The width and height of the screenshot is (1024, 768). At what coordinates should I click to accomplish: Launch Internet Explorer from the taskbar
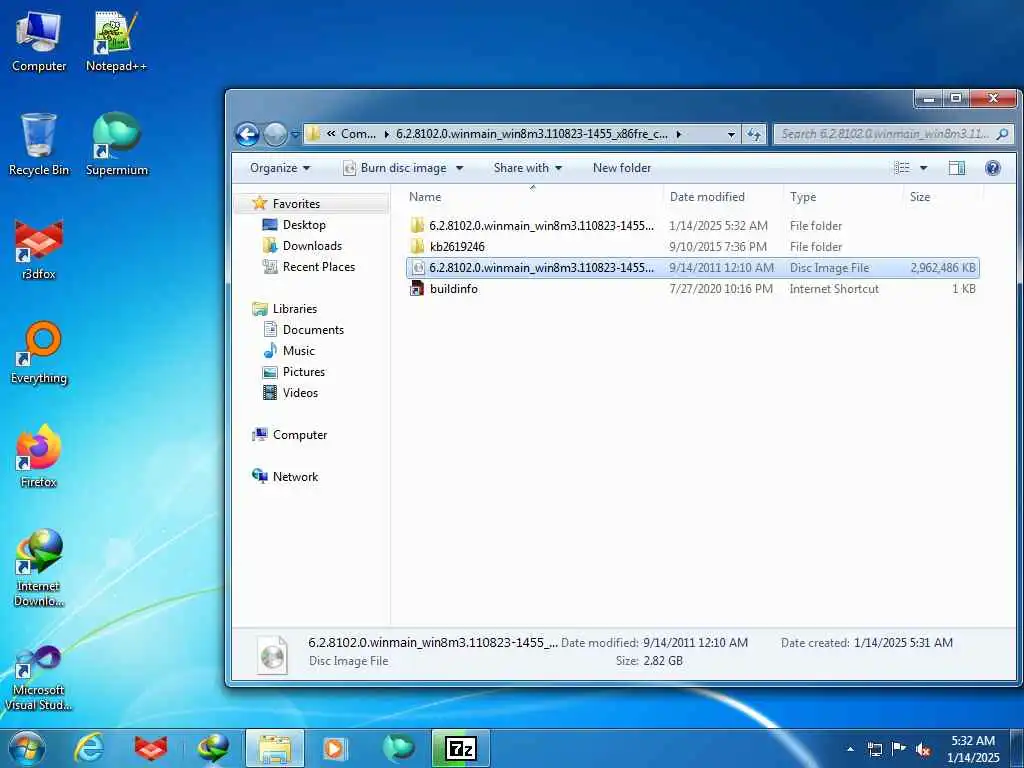click(x=89, y=748)
